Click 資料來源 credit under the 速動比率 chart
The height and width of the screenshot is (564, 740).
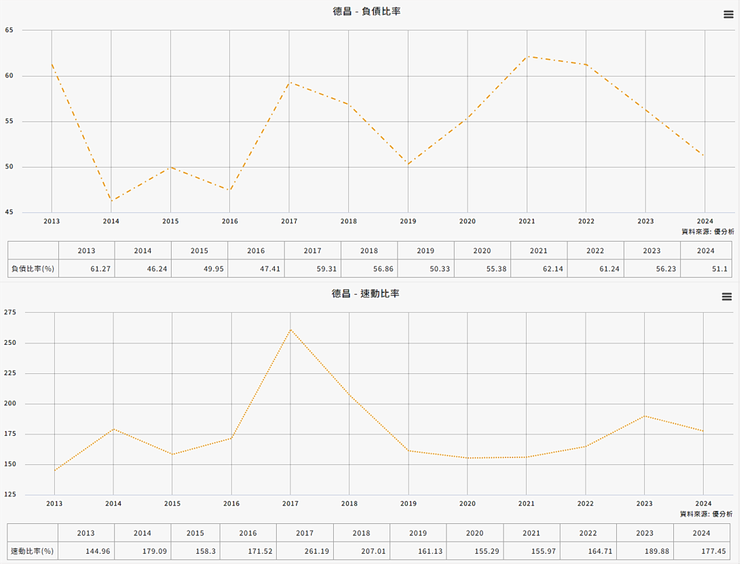[x=707, y=513]
